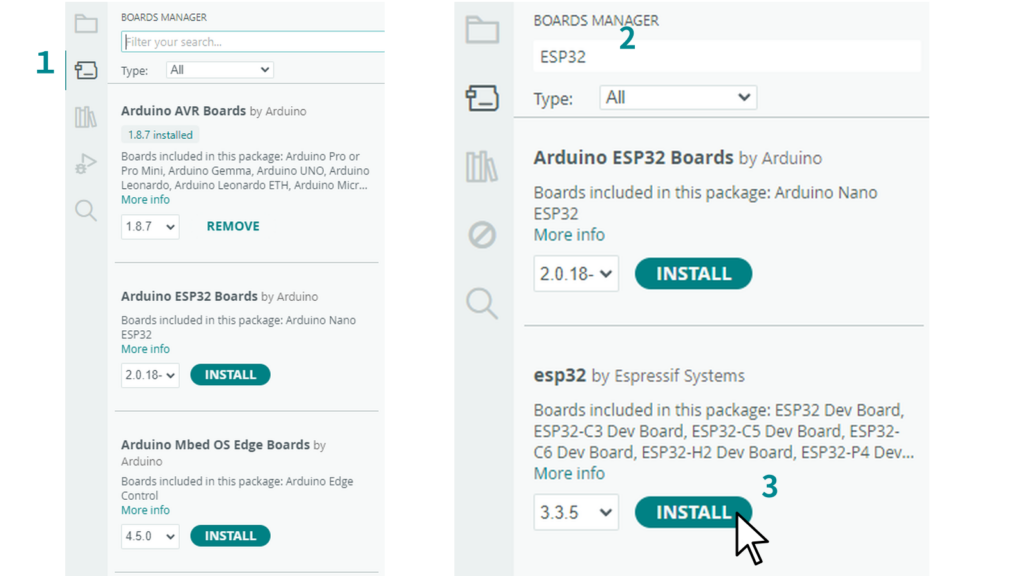This screenshot has height=576, width=1024.
Task: Open the Sketchbook folder panel in the left sidebar
Action: 85,25
